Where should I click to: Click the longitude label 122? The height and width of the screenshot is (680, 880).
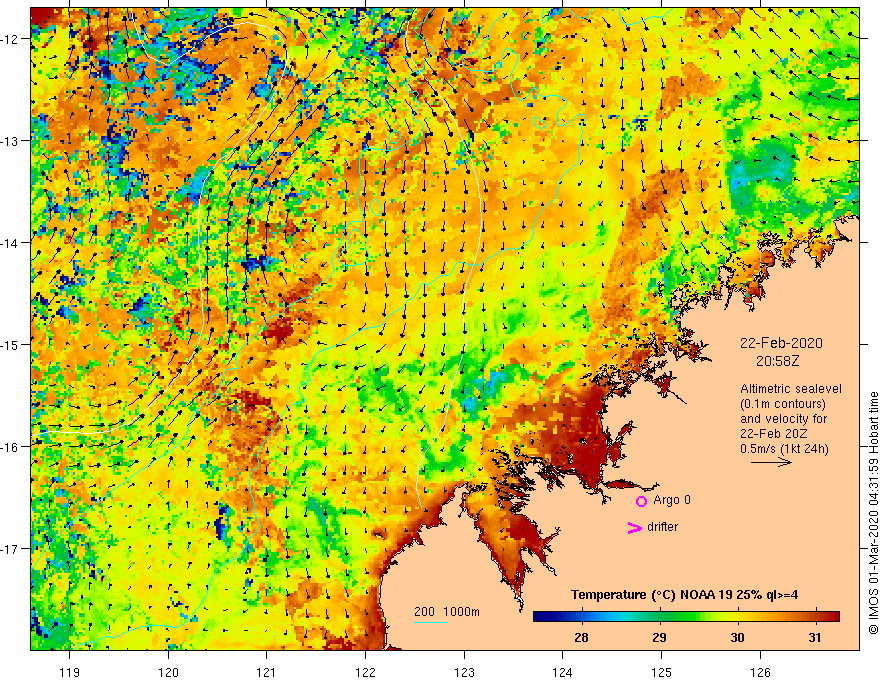[365, 672]
